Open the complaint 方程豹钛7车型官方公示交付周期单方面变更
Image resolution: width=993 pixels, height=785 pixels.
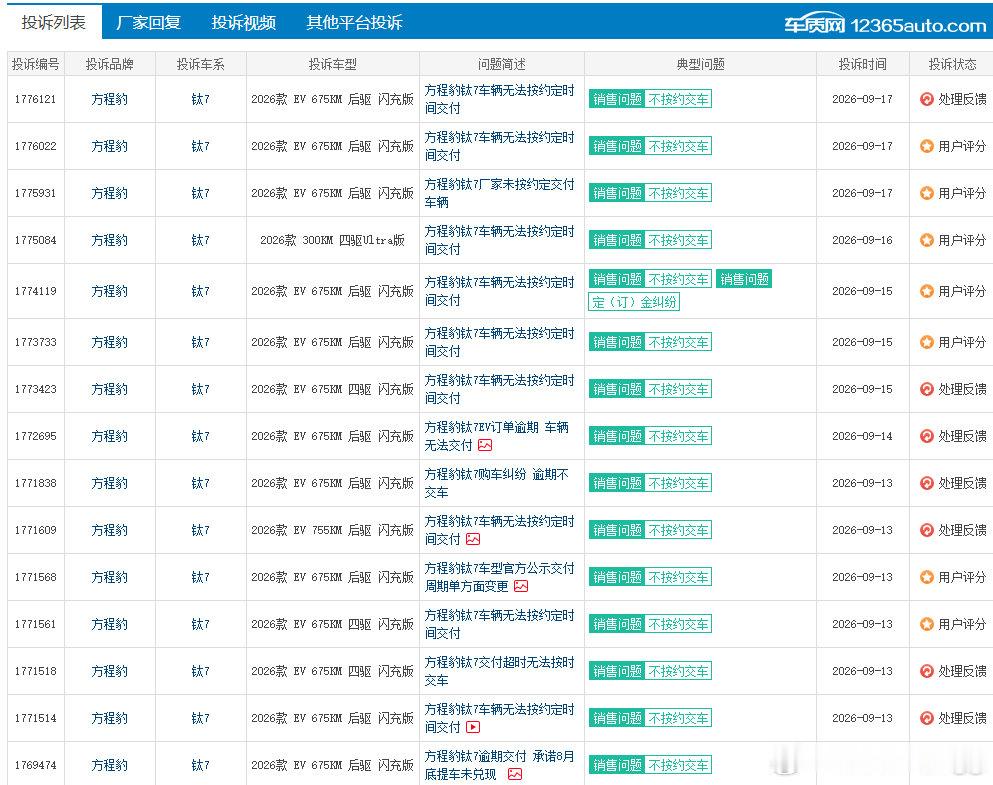click(500, 577)
